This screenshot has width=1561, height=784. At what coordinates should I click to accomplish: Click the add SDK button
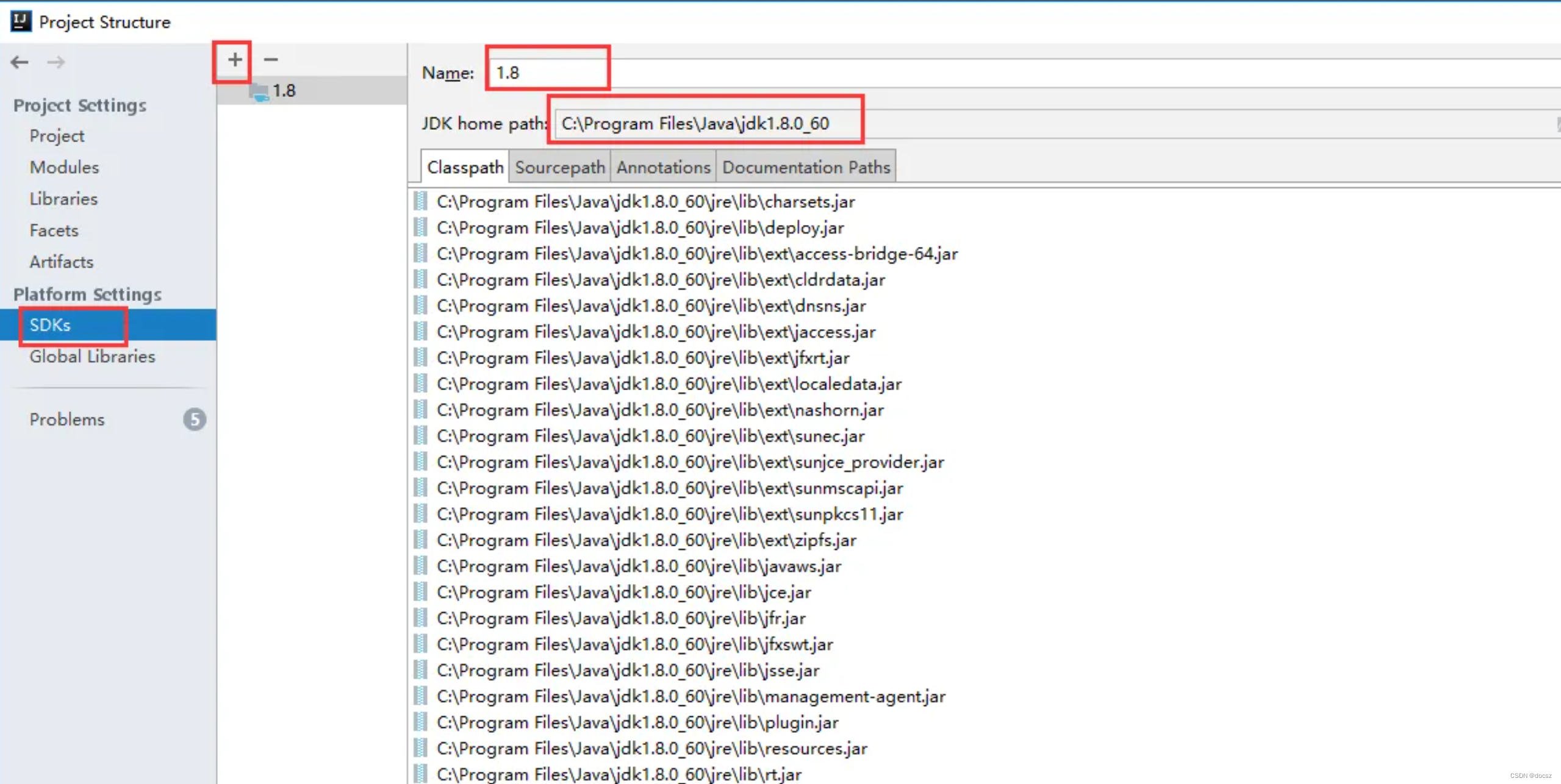(x=235, y=60)
